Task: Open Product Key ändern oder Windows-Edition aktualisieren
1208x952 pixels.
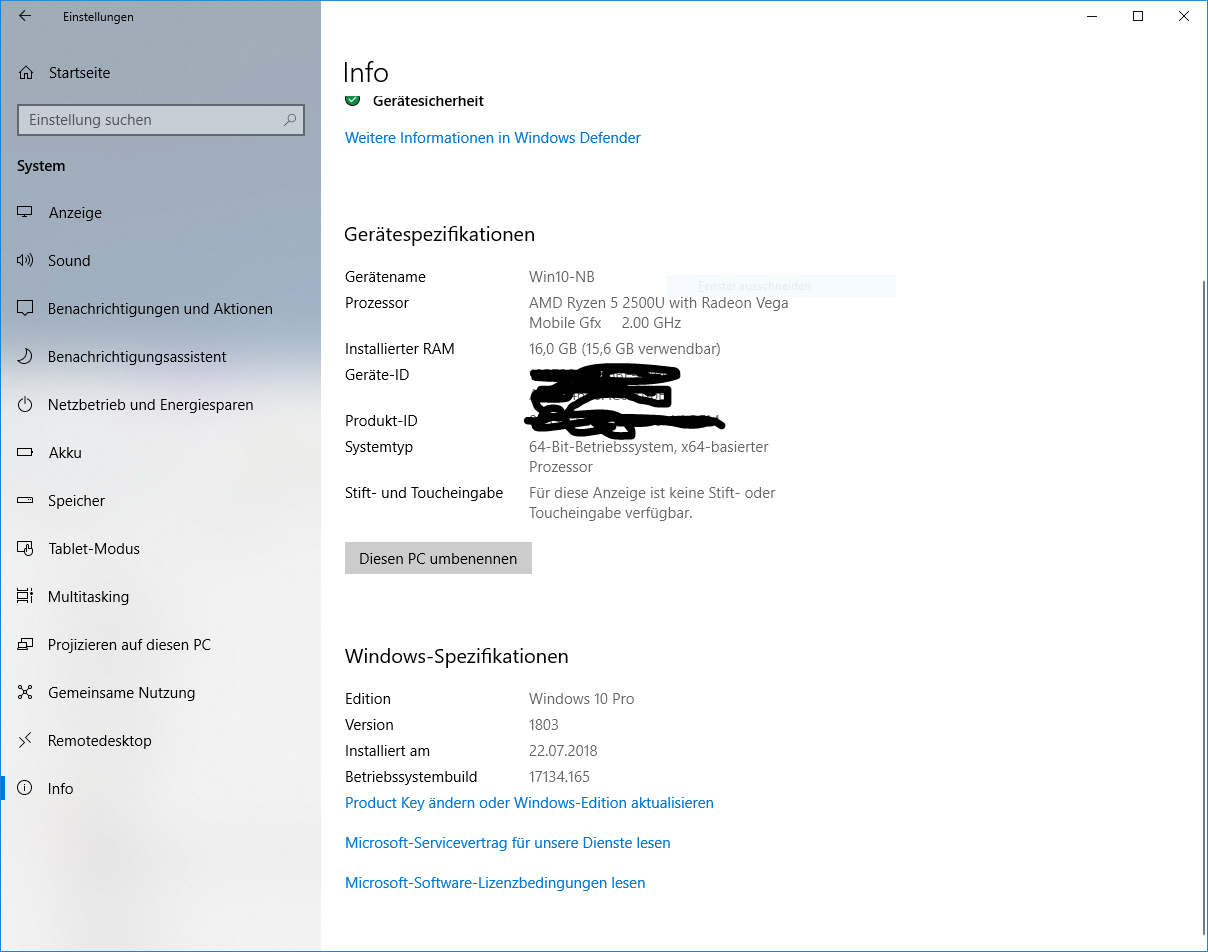Action: tap(529, 803)
